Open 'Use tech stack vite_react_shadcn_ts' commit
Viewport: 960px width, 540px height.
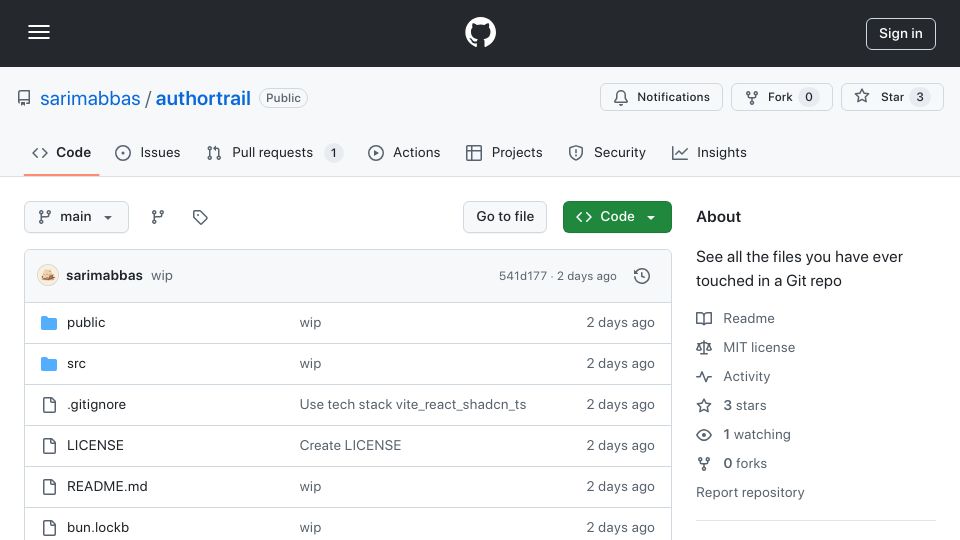pos(413,405)
